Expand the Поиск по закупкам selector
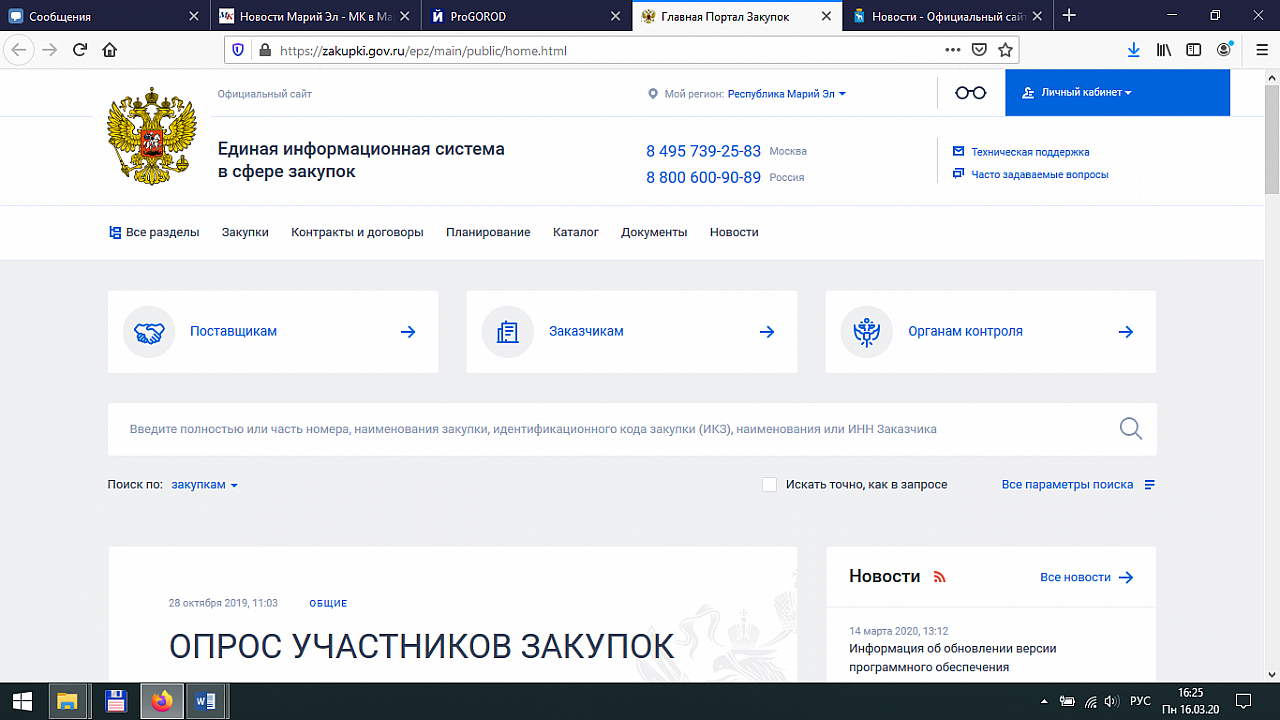The width and height of the screenshot is (1280, 720). point(205,484)
